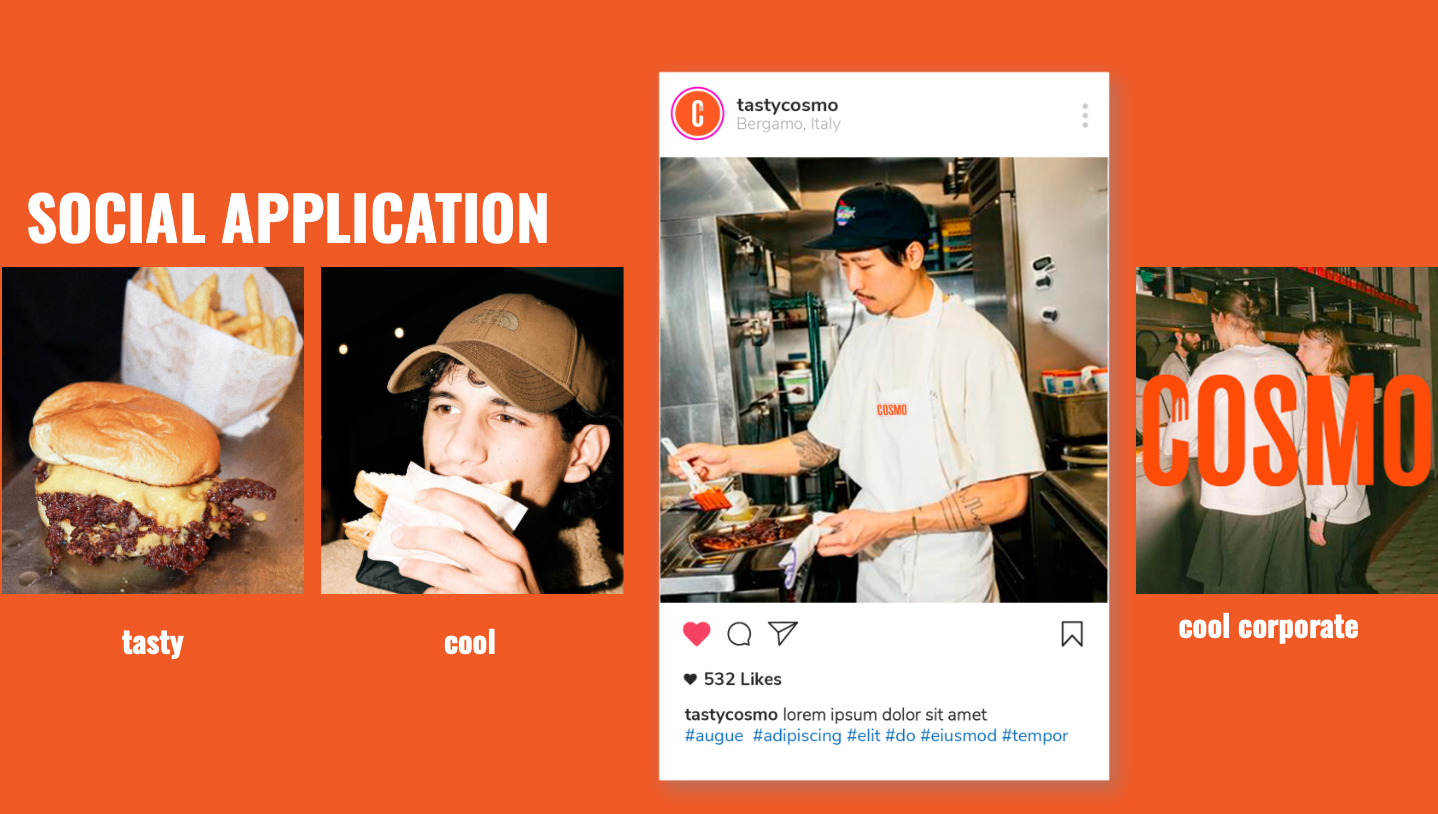Click the tastycosmo name in the caption
This screenshot has width=1438, height=814.
click(731, 715)
